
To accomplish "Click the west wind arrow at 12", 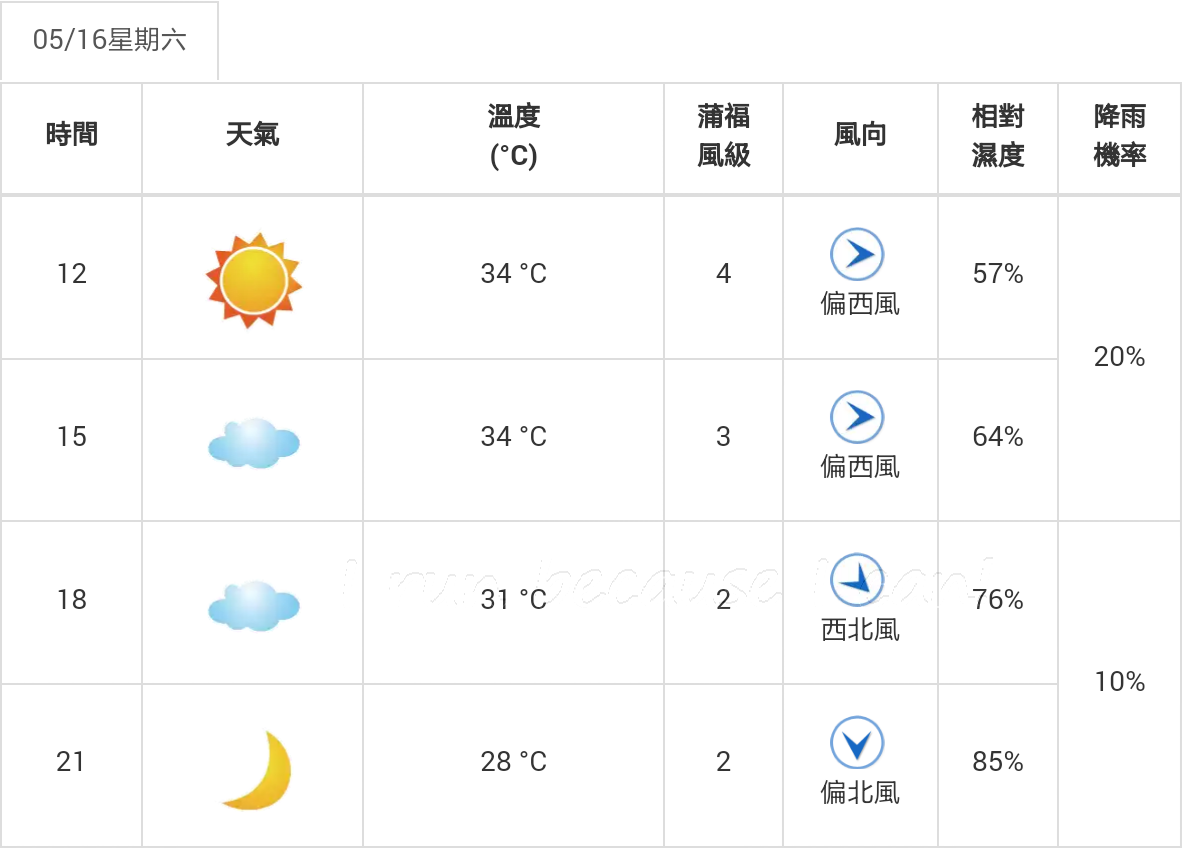I will tap(857, 255).
